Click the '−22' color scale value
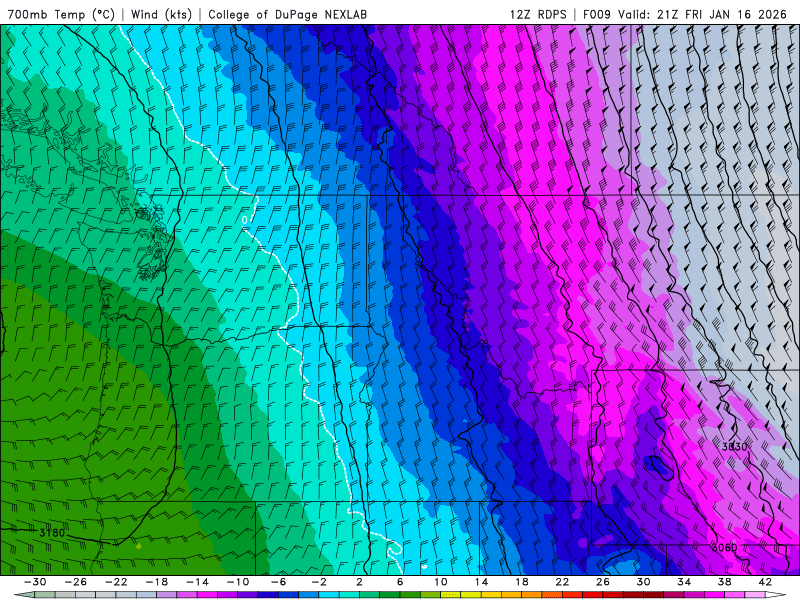 116,582
